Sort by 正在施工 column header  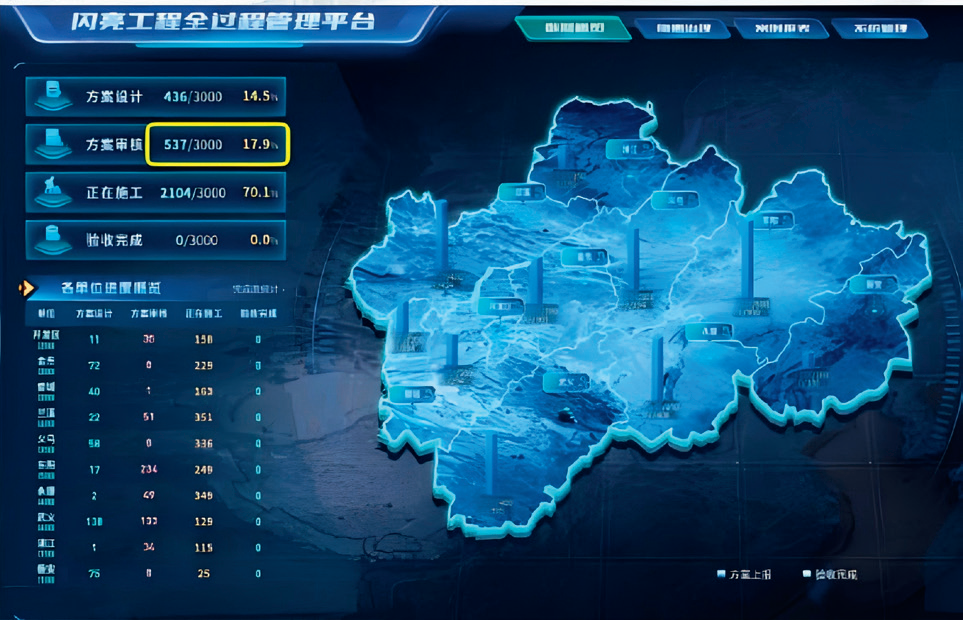point(203,313)
